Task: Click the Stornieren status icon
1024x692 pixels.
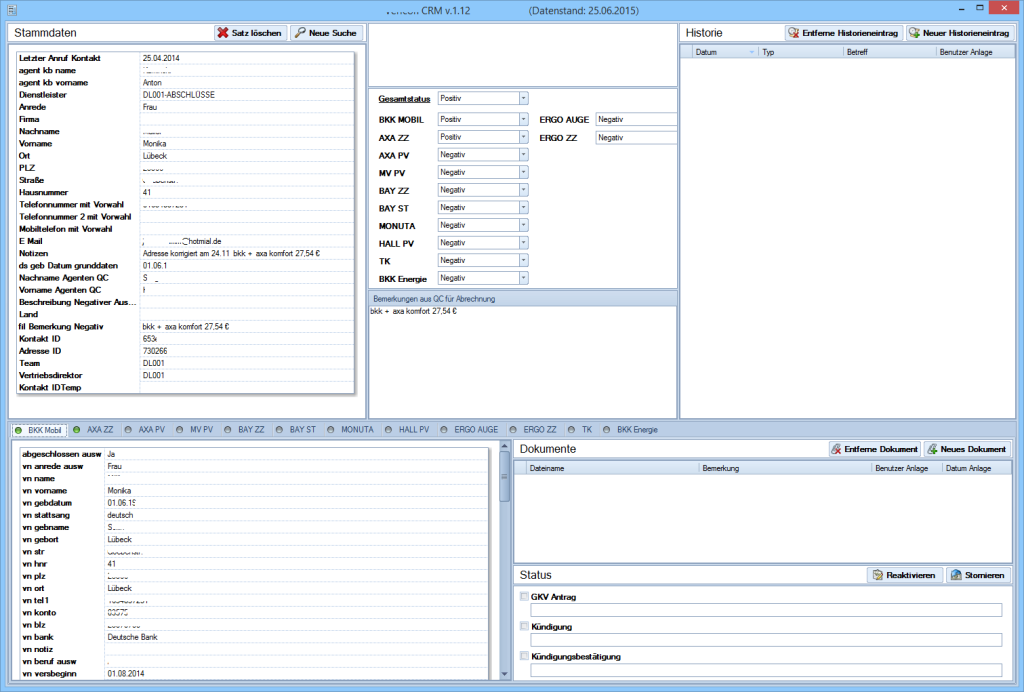Action: click(956, 574)
